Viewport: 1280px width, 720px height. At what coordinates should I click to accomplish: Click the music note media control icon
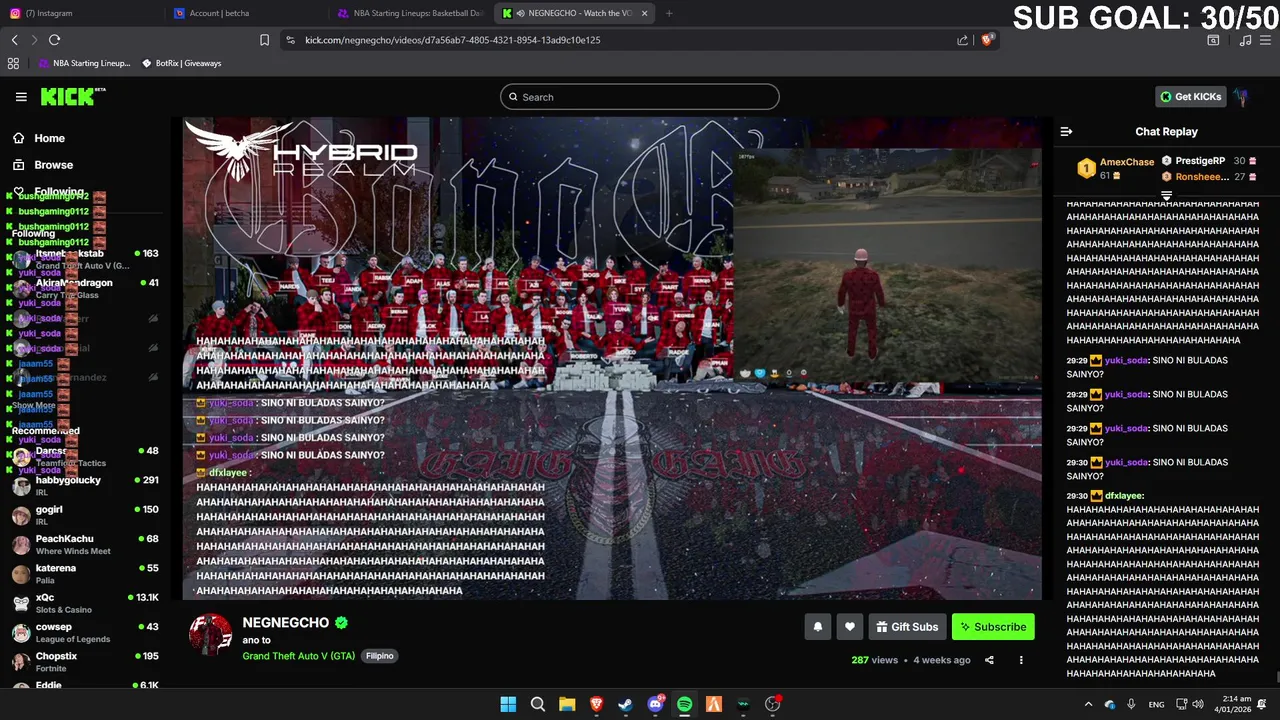coord(1245,40)
